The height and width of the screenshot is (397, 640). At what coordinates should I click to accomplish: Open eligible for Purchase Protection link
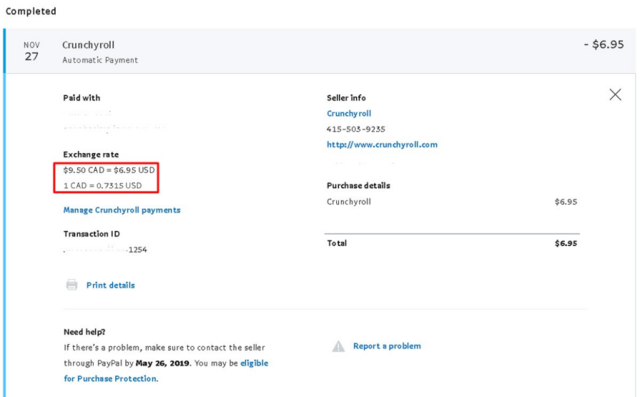tap(166, 371)
